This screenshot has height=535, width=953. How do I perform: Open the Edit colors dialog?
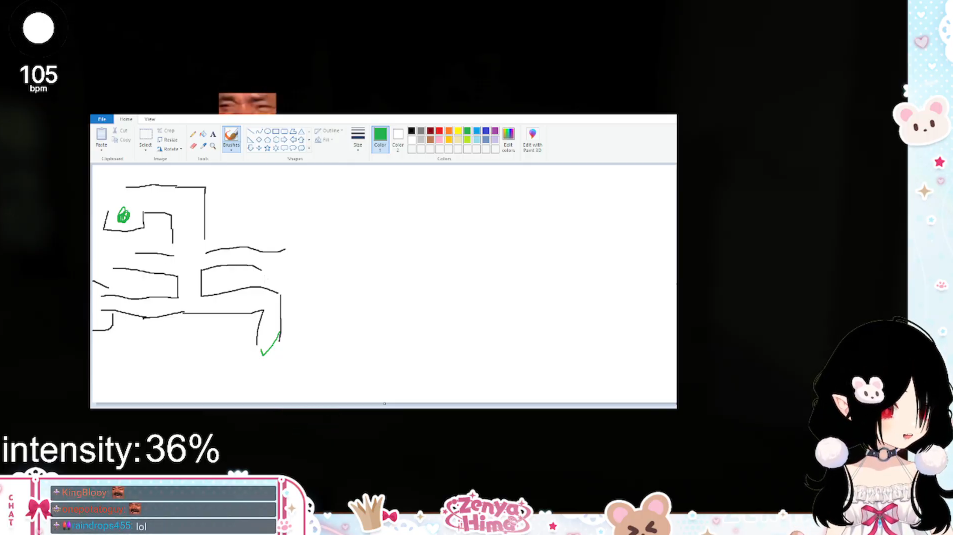click(x=508, y=139)
